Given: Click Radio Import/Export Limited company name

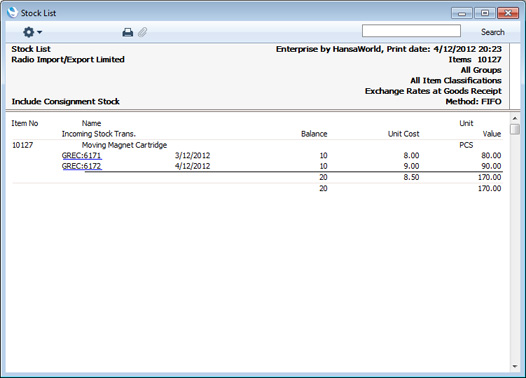Looking at the screenshot, I should [x=68, y=59].
